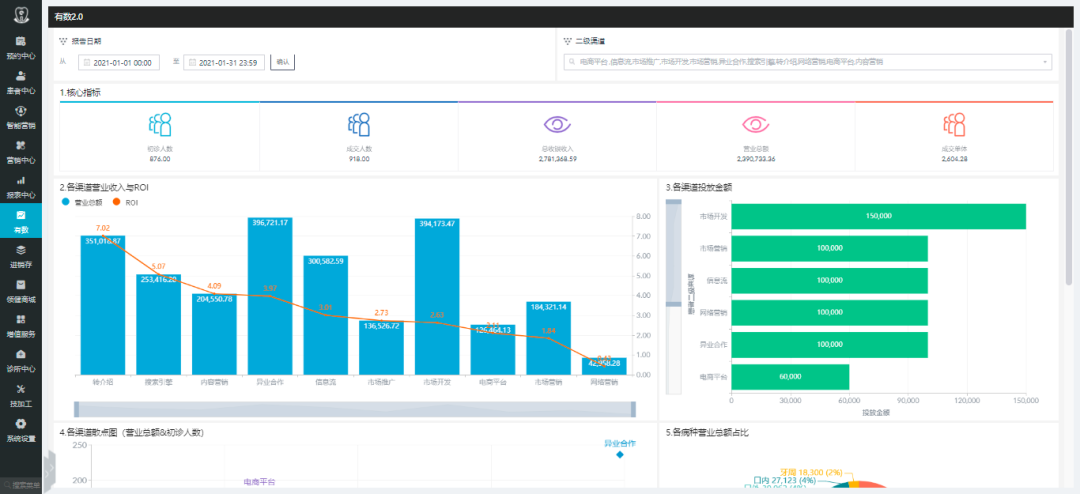Viewport: 1080px width, 494px height.
Task: Click the 异业合作 diamond scatter point
Action: coord(620,455)
